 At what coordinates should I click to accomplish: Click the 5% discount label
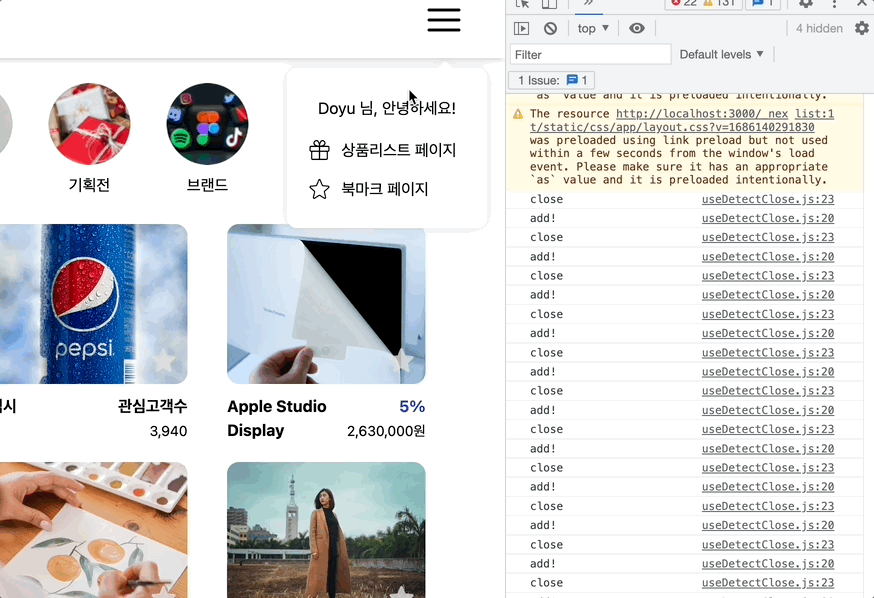coord(412,407)
